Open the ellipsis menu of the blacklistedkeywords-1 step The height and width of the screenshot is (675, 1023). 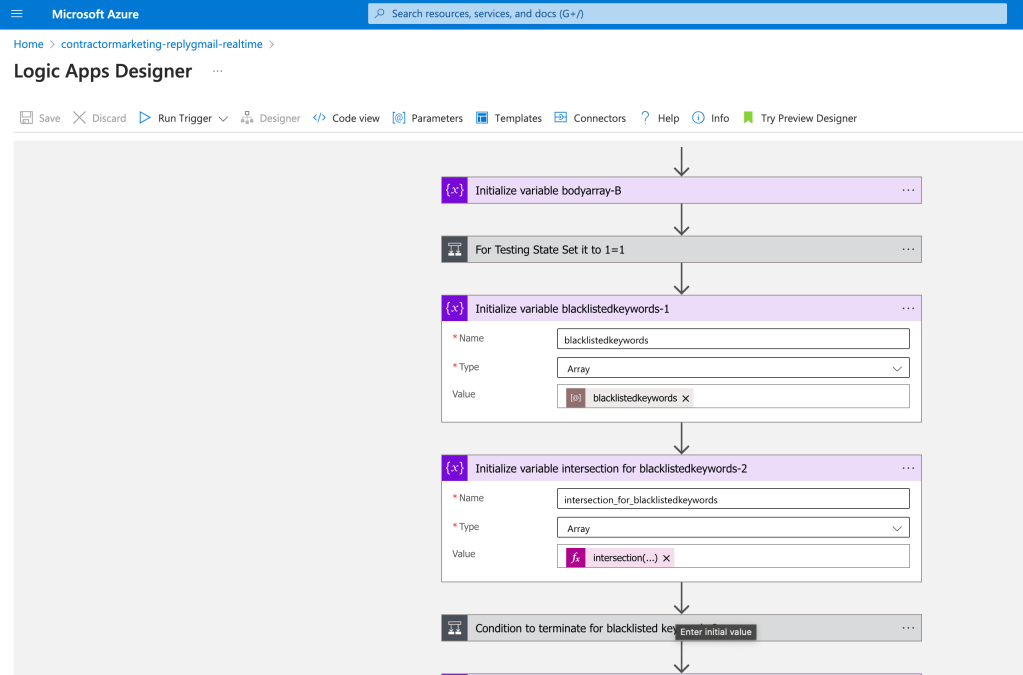coord(908,308)
